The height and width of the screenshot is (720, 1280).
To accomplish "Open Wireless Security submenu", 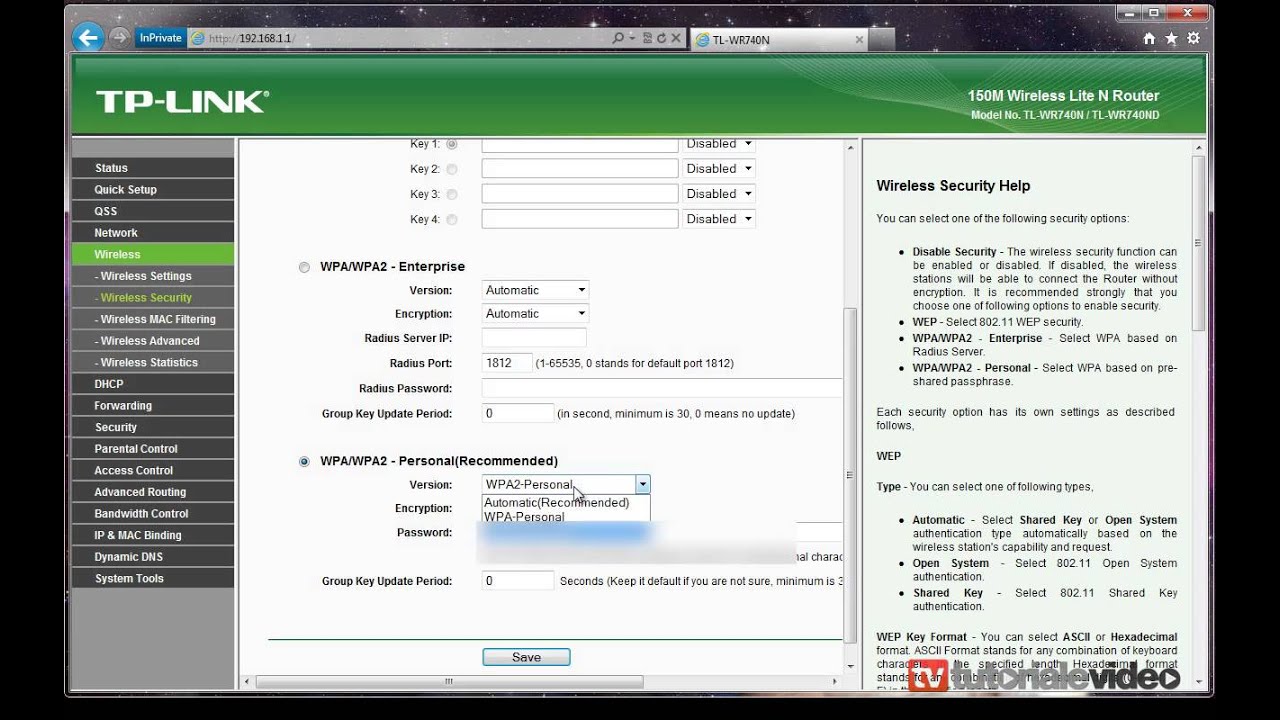I will pyautogui.click(x=153, y=297).
